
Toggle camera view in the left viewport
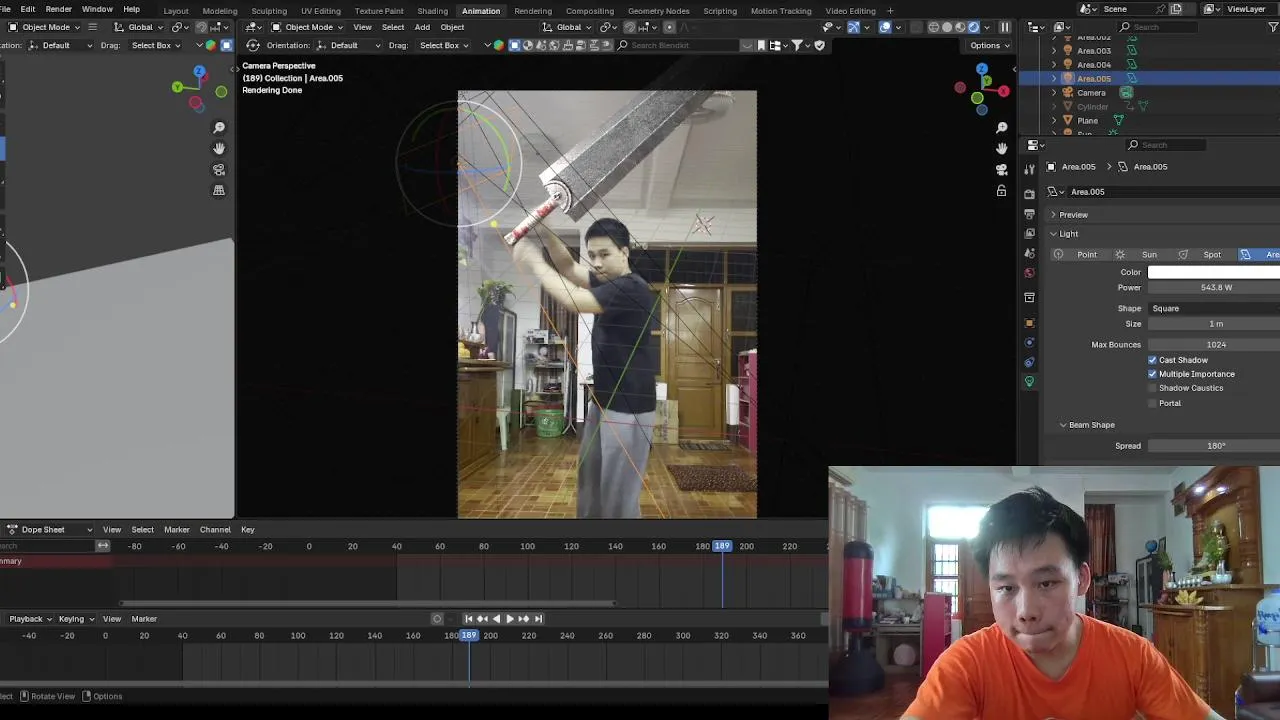(219, 170)
